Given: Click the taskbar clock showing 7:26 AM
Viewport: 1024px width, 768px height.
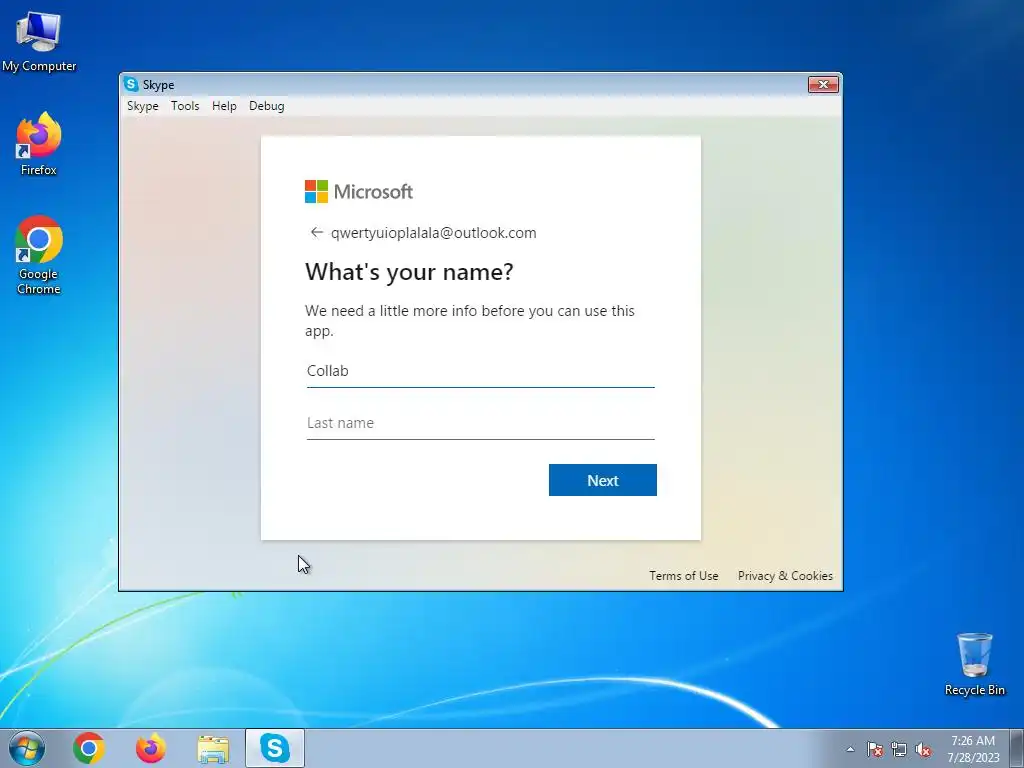Looking at the screenshot, I should tap(973, 749).
